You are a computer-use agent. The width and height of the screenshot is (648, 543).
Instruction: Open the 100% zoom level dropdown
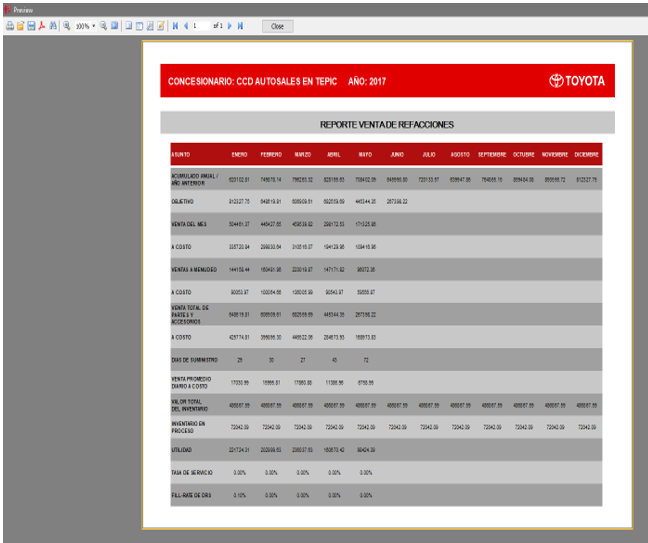tap(93, 26)
